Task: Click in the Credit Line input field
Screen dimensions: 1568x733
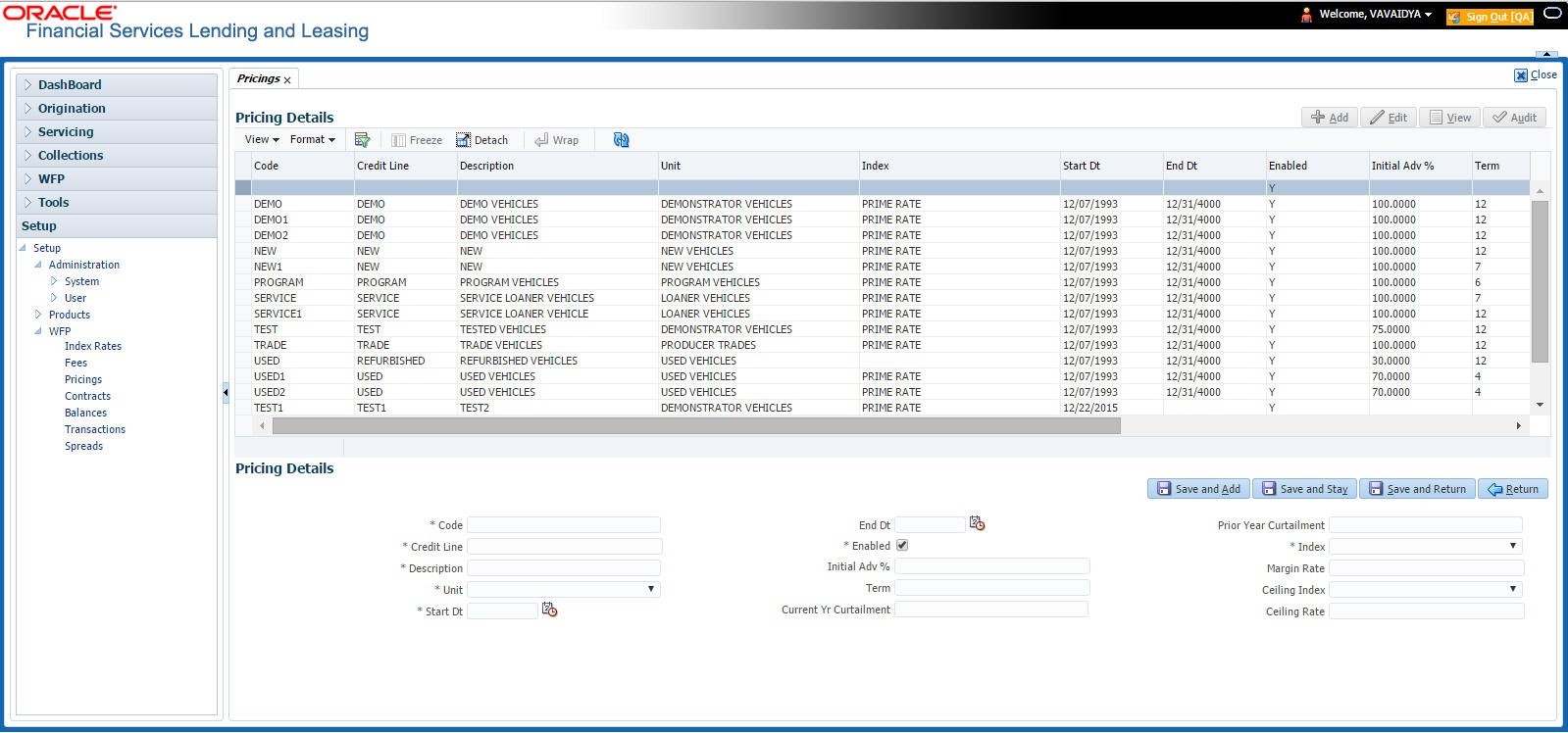Action: [565, 547]
